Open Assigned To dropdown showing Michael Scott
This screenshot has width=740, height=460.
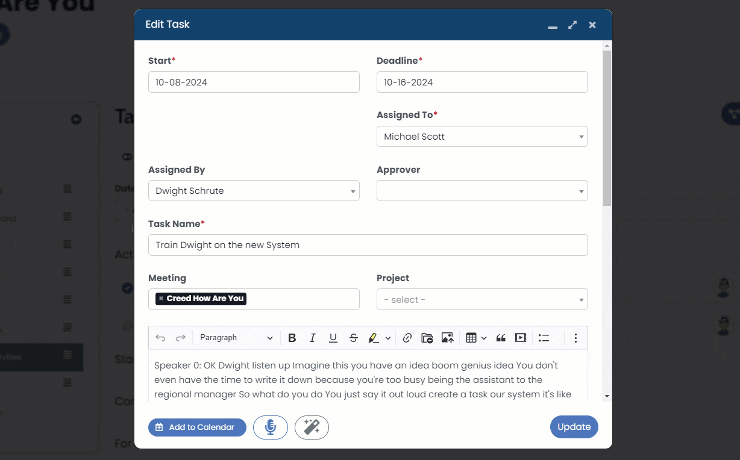(482, 136)
